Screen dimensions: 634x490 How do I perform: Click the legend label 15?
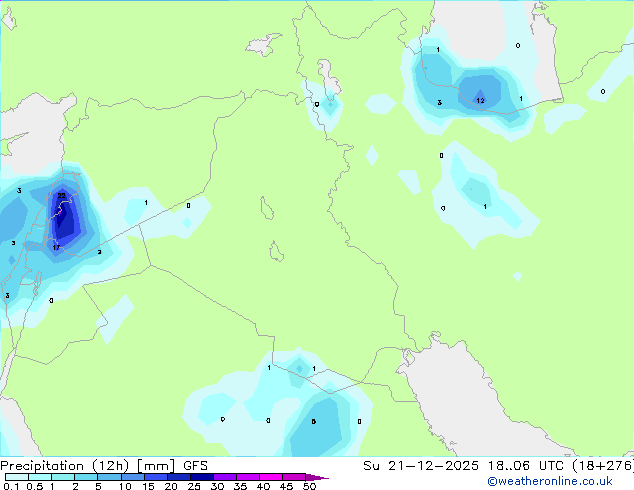[x=148, y=486]
